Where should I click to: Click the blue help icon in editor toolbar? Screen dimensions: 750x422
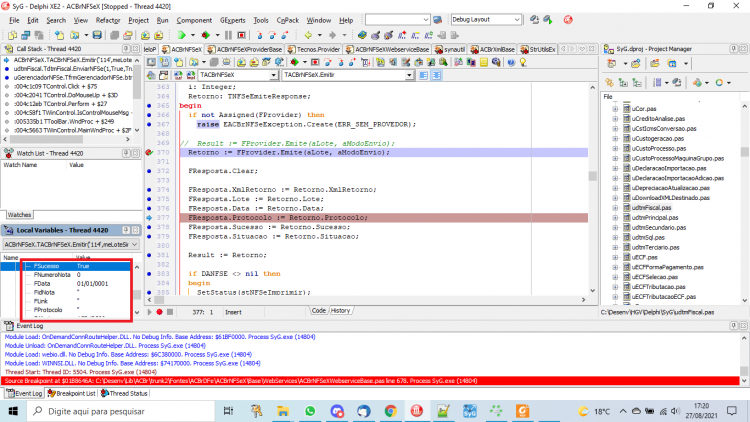[511, 62]
